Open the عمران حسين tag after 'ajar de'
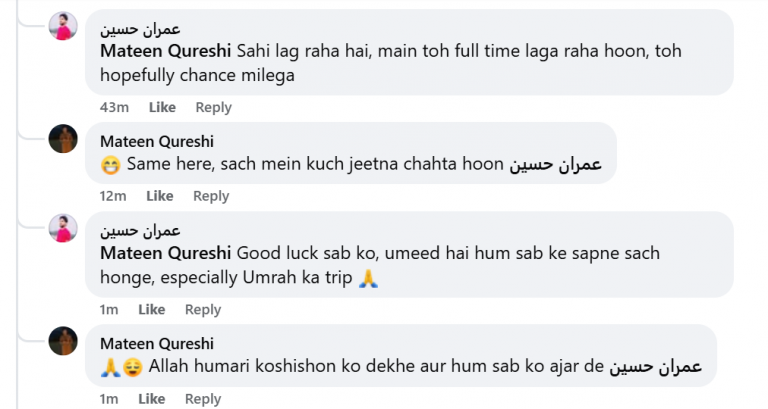The width and height of the screenshot is (768, 409). pyautogui.click(x=655, y=366)
